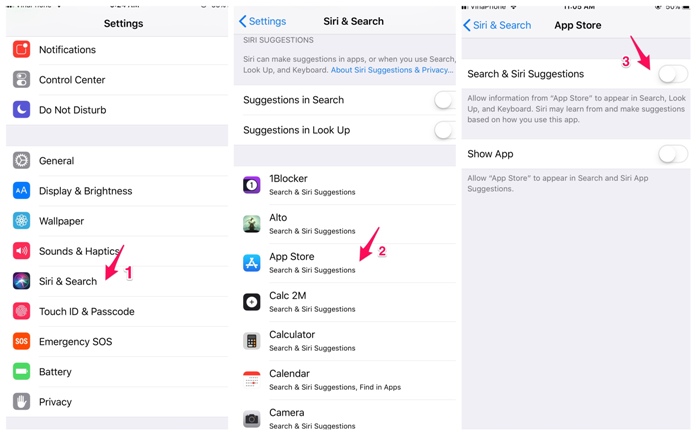Viewport: 696px width, 435px height.
Task: Tap the App Store app icon
Action: coord(252,263)
